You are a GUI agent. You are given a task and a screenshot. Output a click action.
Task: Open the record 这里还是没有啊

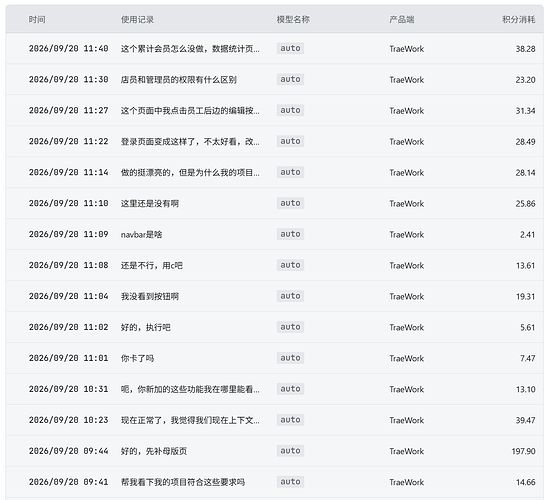click(150, 203)
